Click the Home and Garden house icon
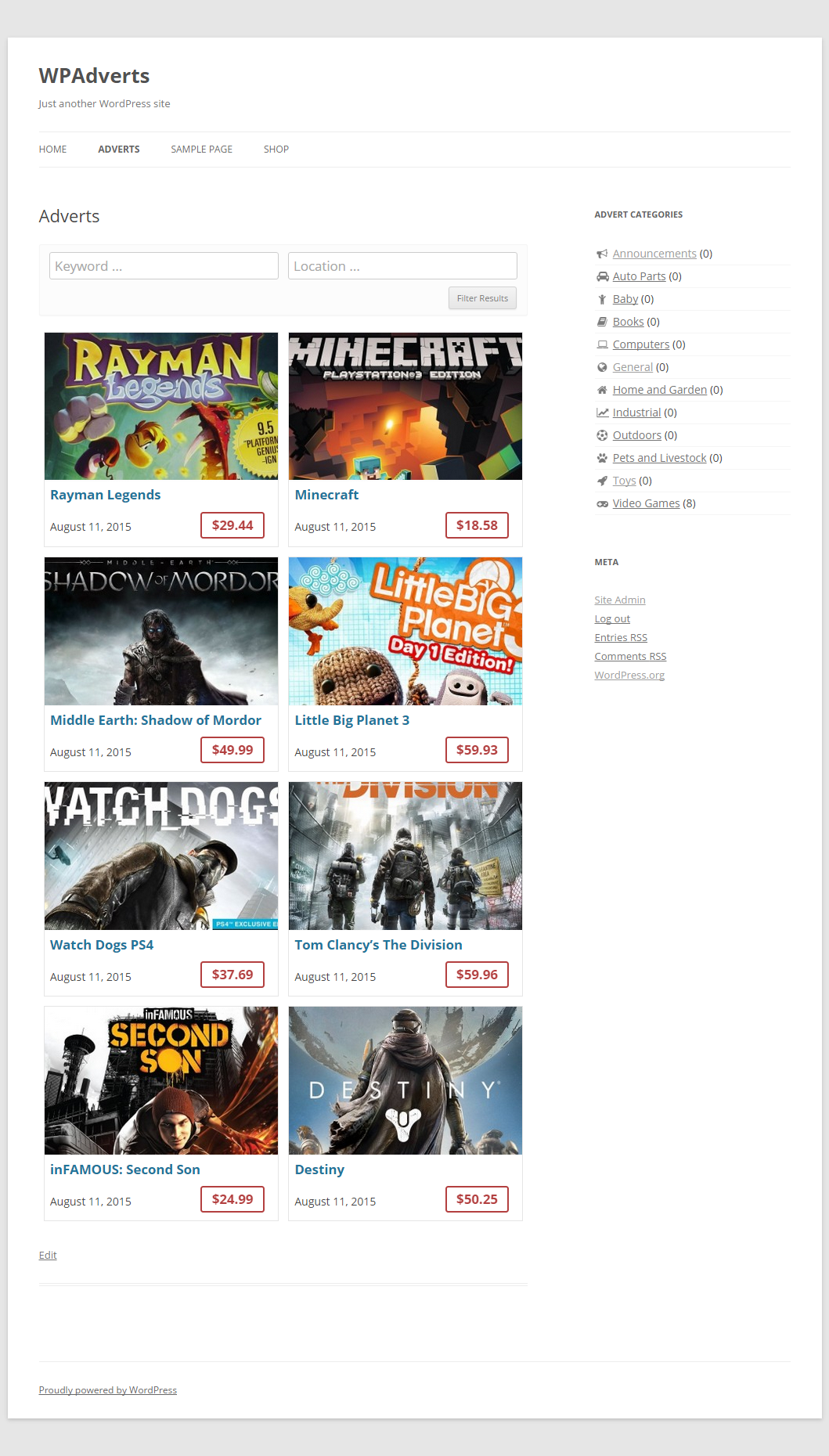Image resolution: width=829 pixels, height=1456 pixels. click(602, 390)
